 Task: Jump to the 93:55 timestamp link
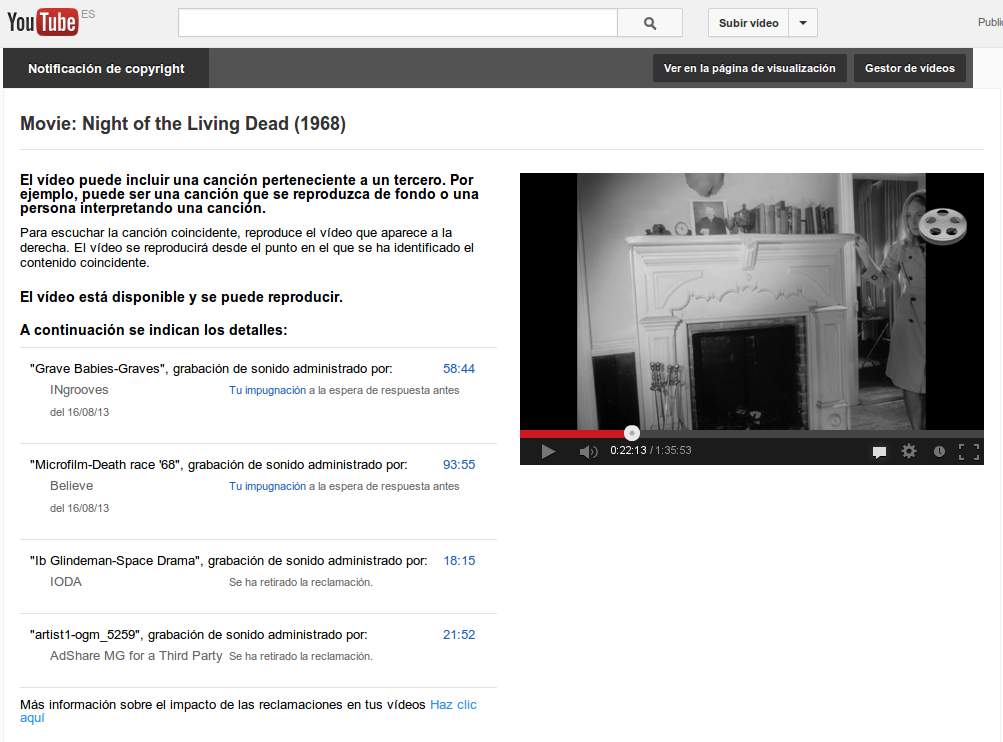pos(459,465)
